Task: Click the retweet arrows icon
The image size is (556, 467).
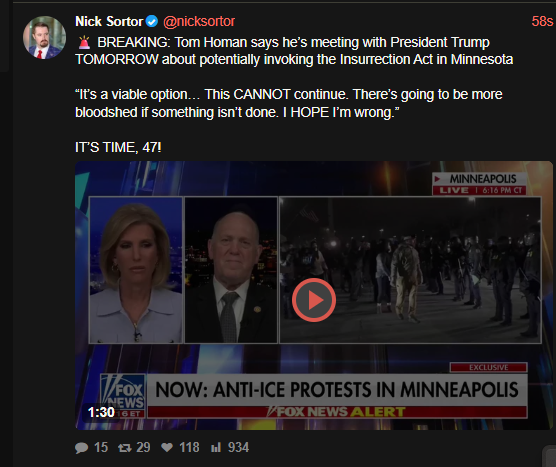Action: (124, 448)
